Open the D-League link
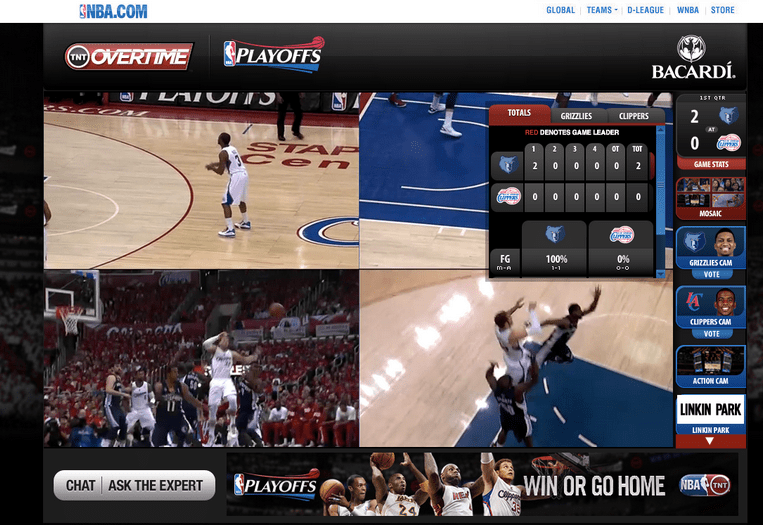The image size is (763, 525). [645, 10]
